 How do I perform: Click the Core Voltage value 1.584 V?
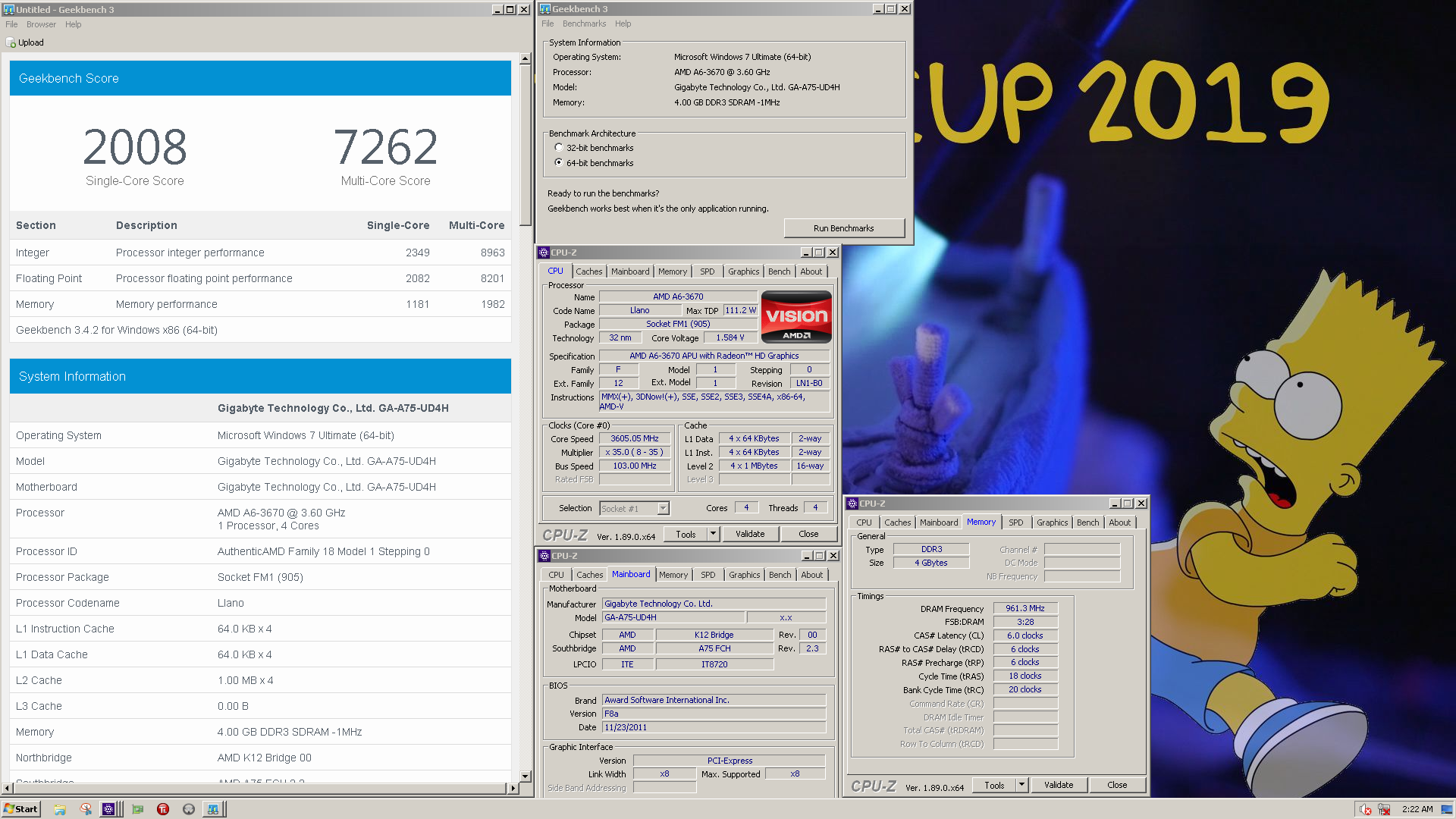click(x=730, y=338)
